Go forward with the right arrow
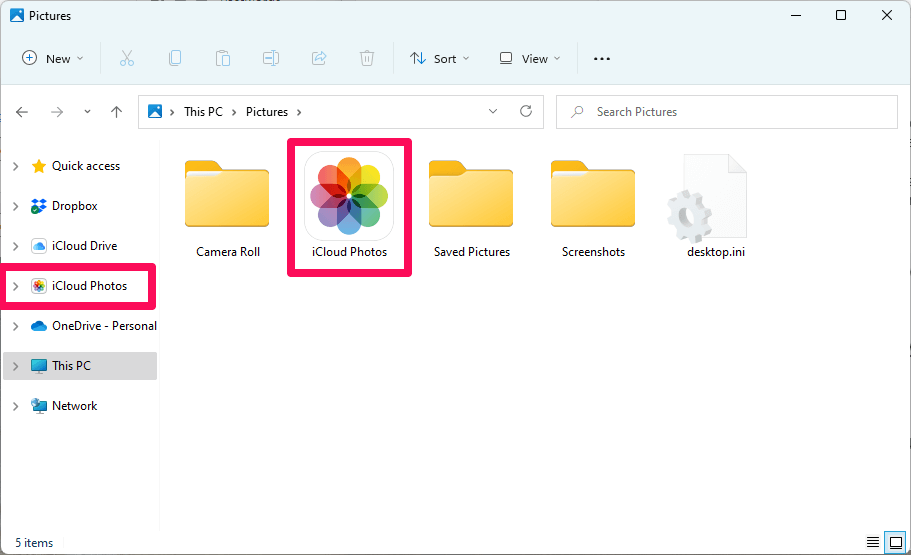 [57, 112]
